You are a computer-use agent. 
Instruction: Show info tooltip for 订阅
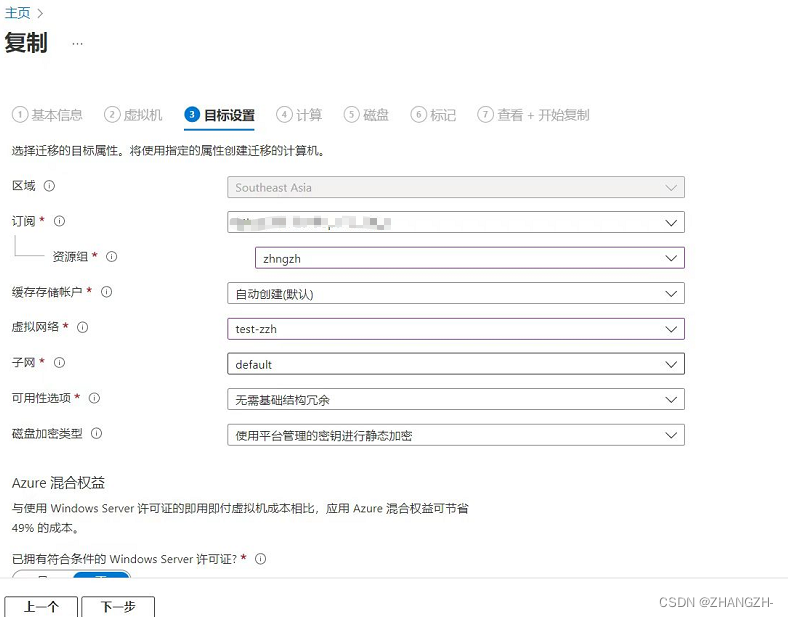point(59,221)
